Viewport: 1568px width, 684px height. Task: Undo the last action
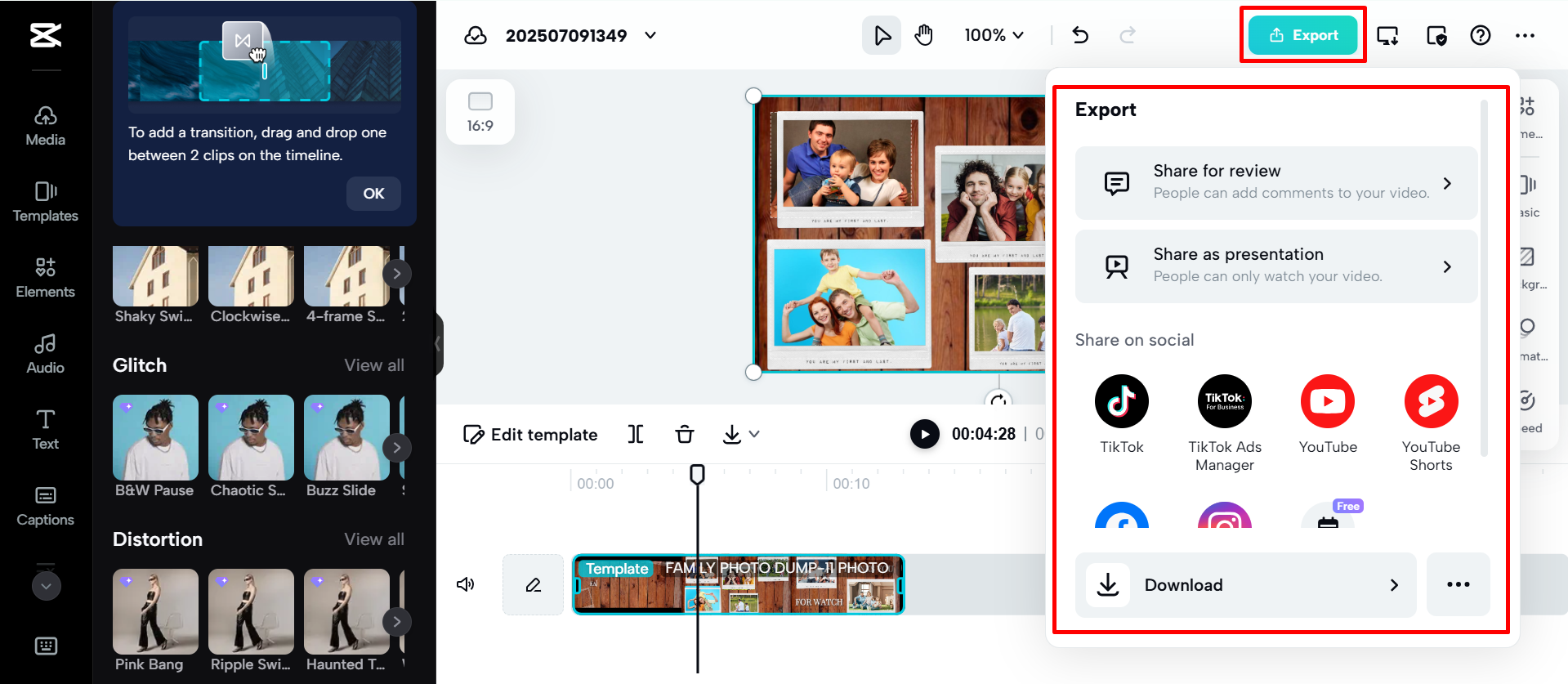1080,35
